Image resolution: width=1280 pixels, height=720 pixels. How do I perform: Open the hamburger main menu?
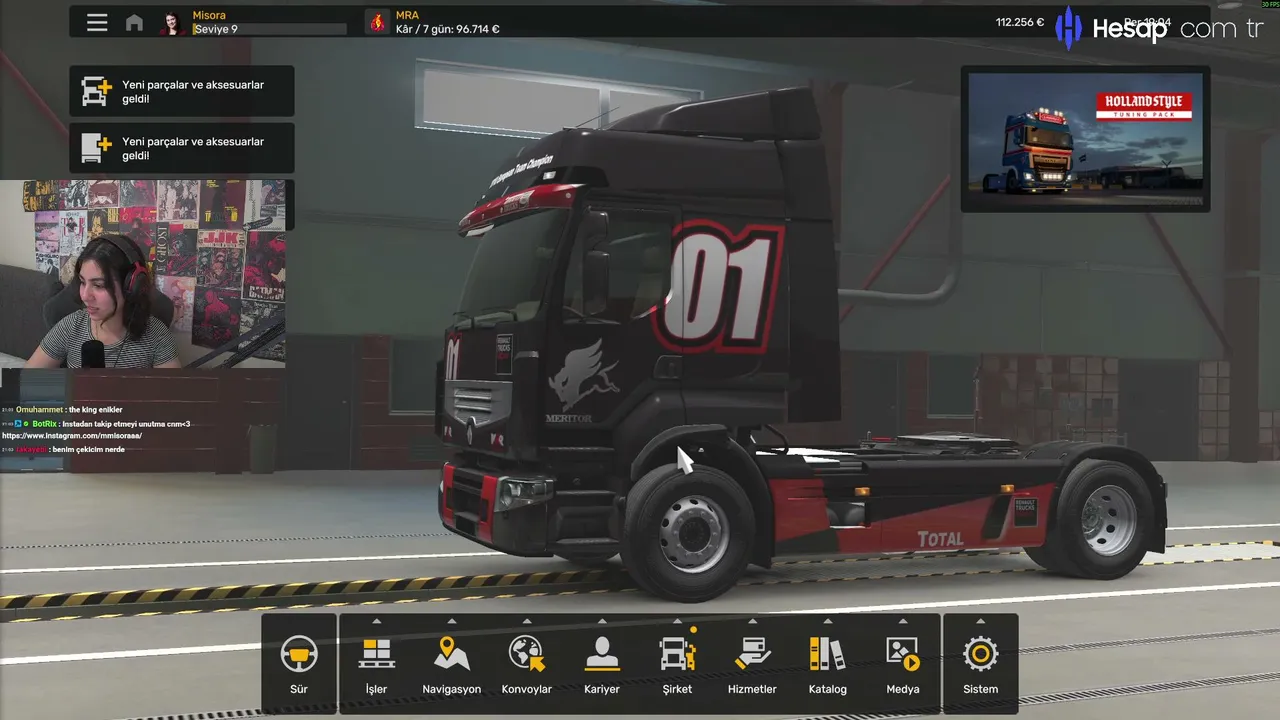(97, 22)
